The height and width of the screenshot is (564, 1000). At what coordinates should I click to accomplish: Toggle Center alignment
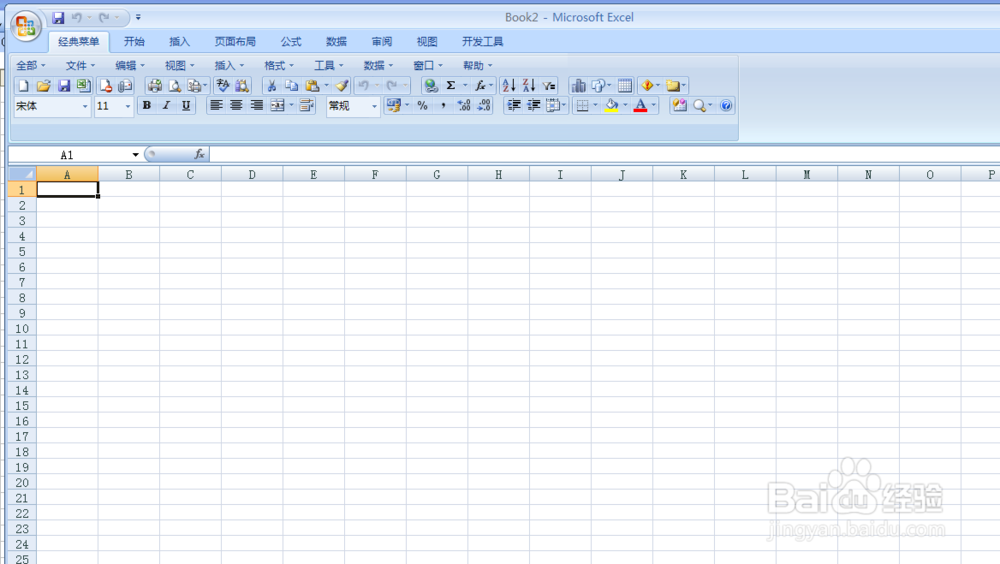pos(236,106)
